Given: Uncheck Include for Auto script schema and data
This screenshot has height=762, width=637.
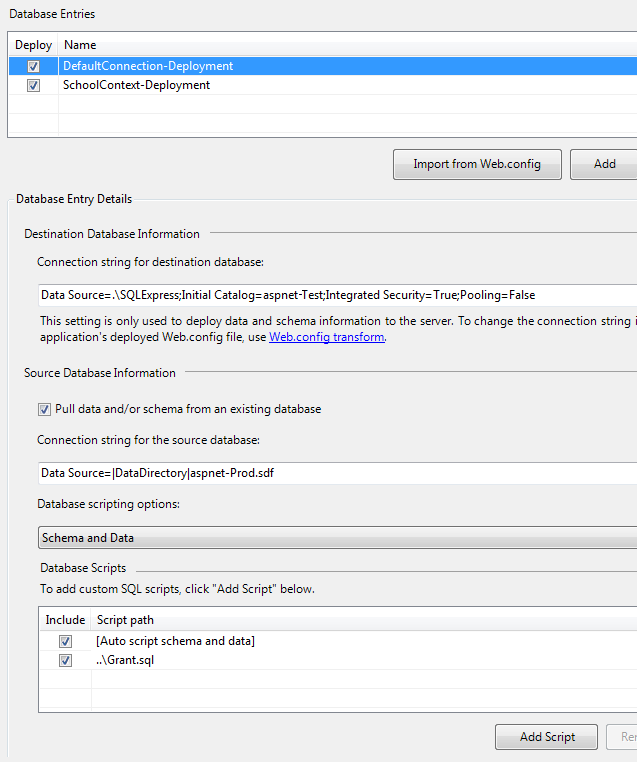Looking at the screenshot, I should [x=65, y=641].
